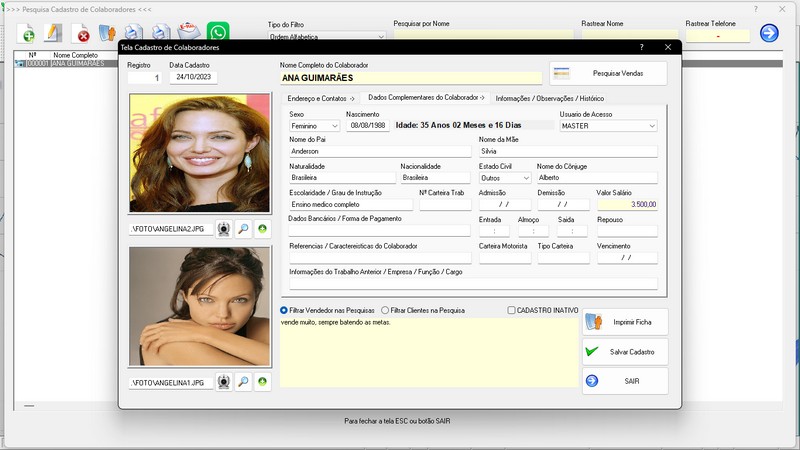800x450 pixels.
Task: Click the E-mail envelope toolbar icon
Action: [x=186, y=33]
